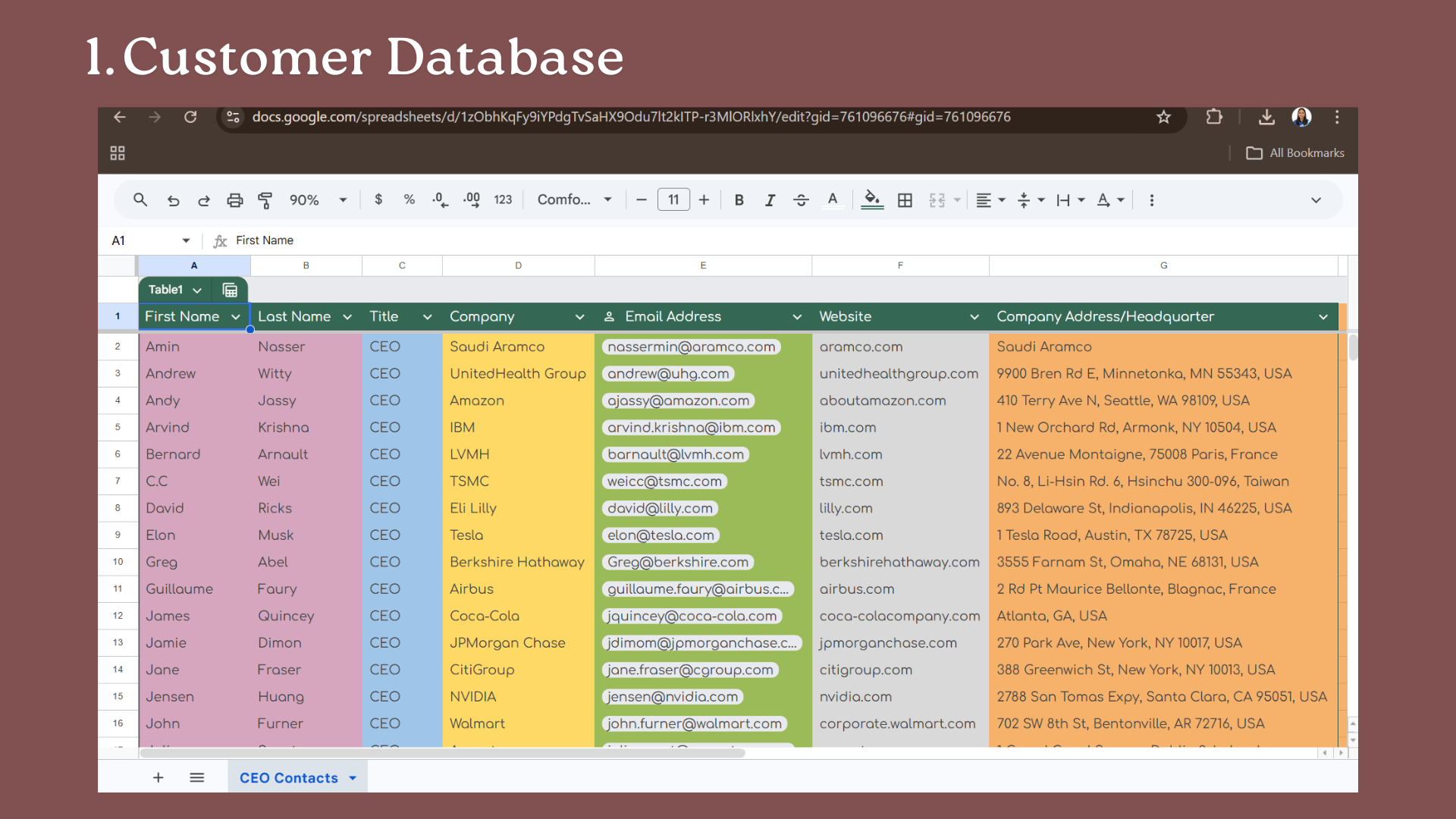Activate the paint format tool
This screenshot has height=819, width=1456.
pyautogui.click(x=265, y=200)
